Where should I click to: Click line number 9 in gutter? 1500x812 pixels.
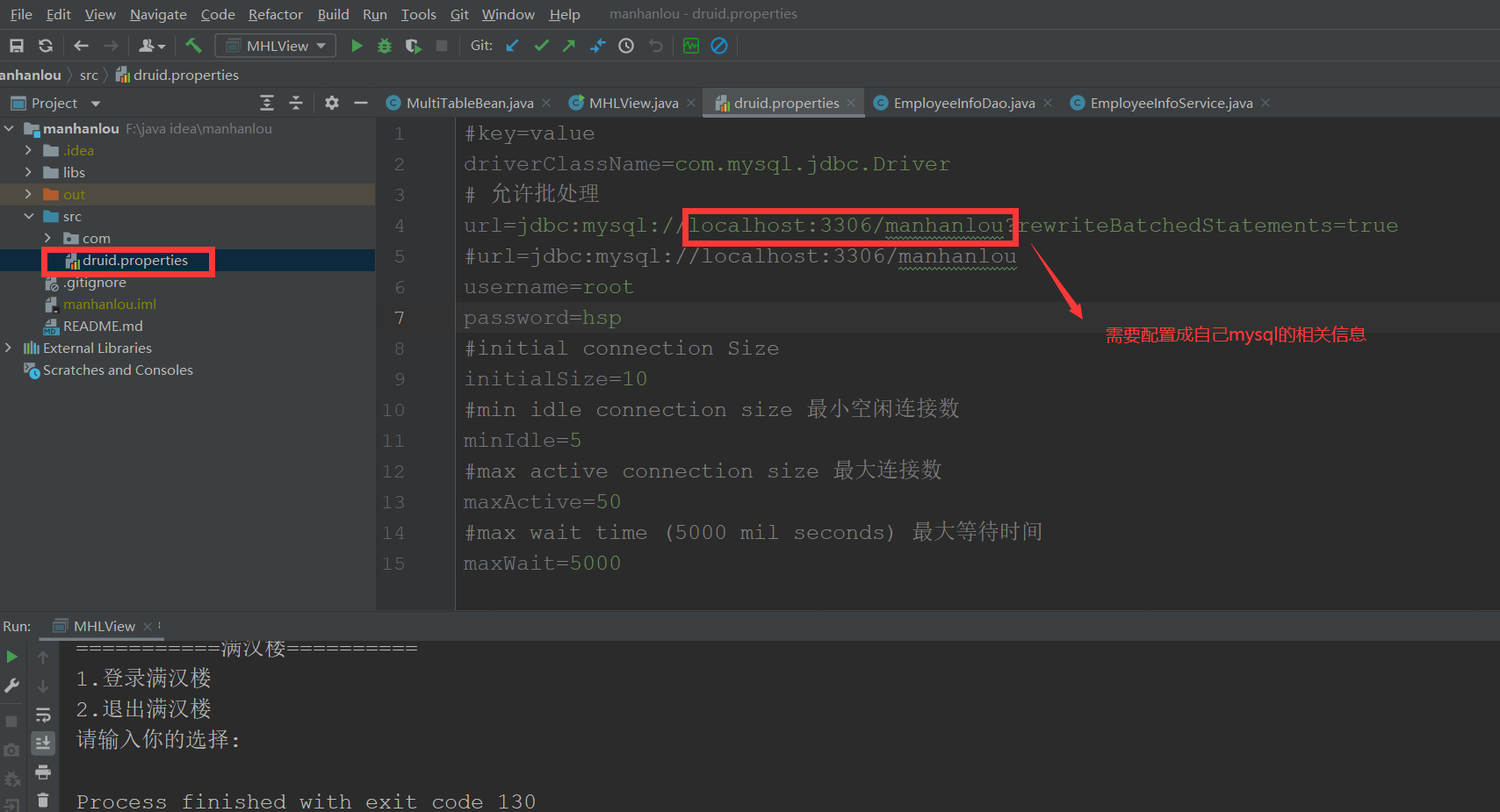pyautogui.click(x=400, y=379)
